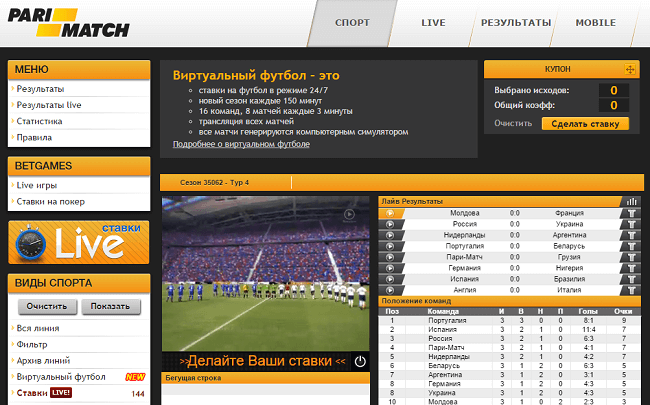Click the T icon for Нидерланды – Аргентина

(x=631, y=235)
